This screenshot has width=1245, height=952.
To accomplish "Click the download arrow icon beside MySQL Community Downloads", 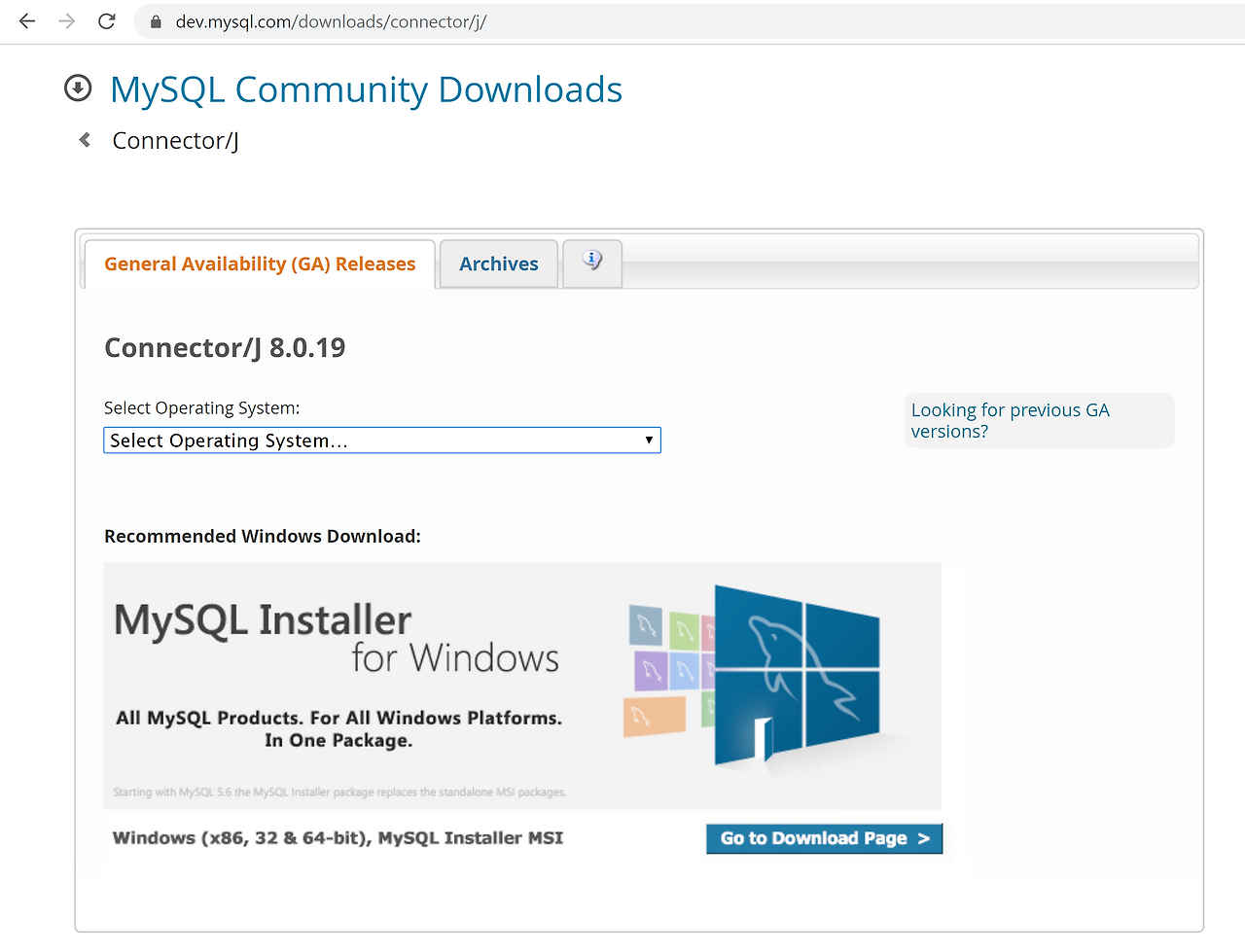I will (77, 88).
